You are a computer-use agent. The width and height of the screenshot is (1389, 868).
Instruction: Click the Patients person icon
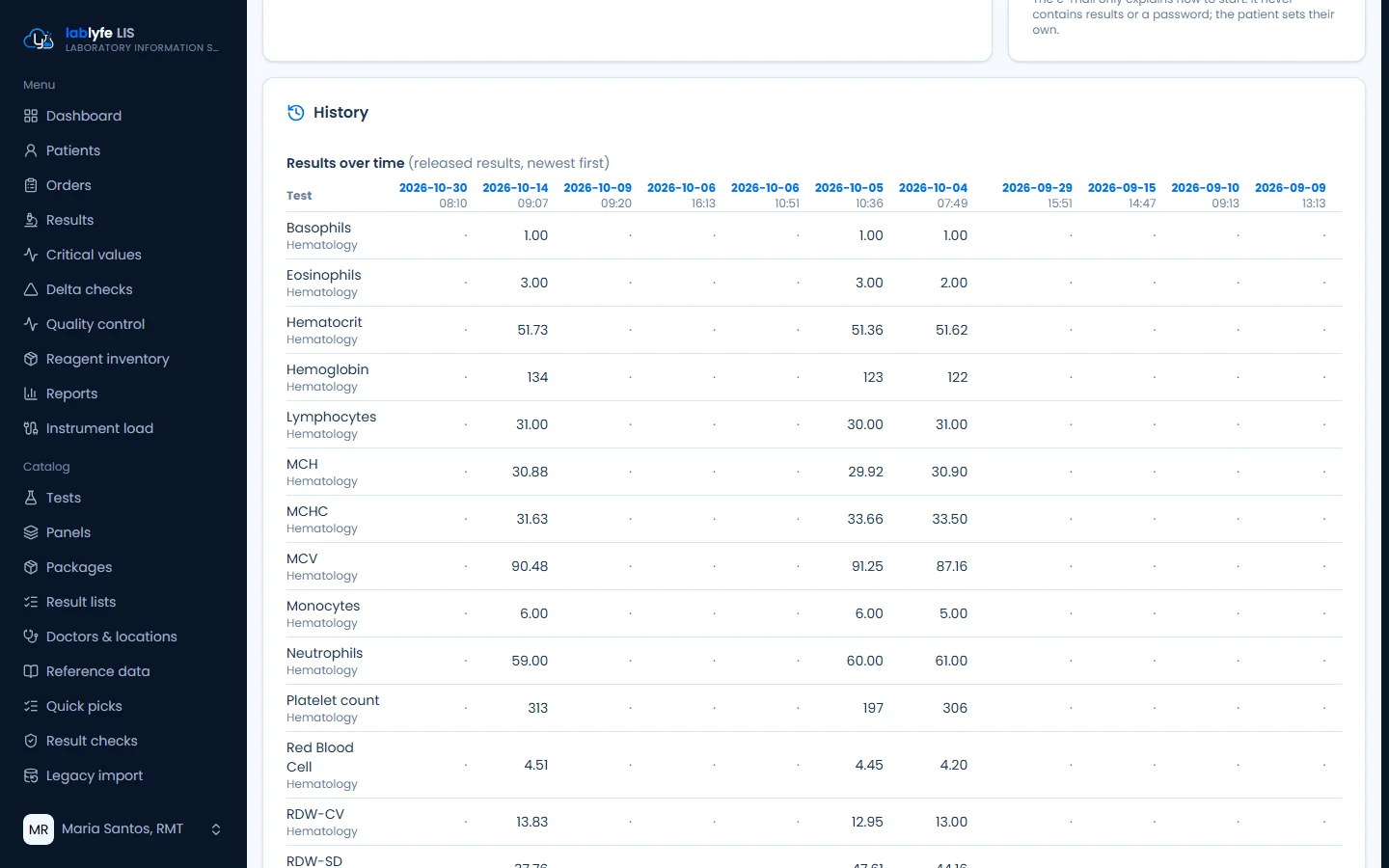(31, 150)
